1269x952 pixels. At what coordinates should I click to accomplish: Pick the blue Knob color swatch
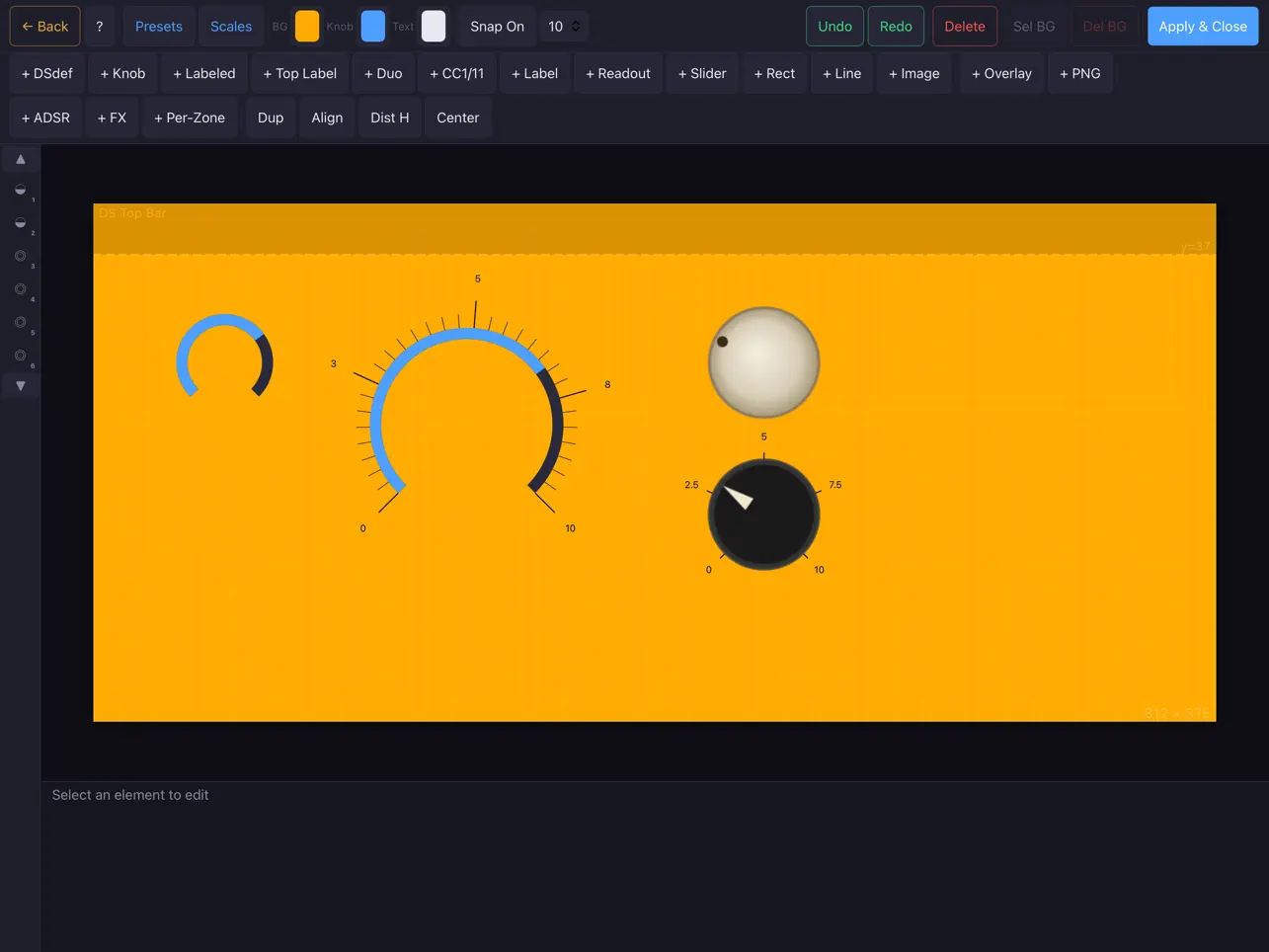[x=372, y=27]
